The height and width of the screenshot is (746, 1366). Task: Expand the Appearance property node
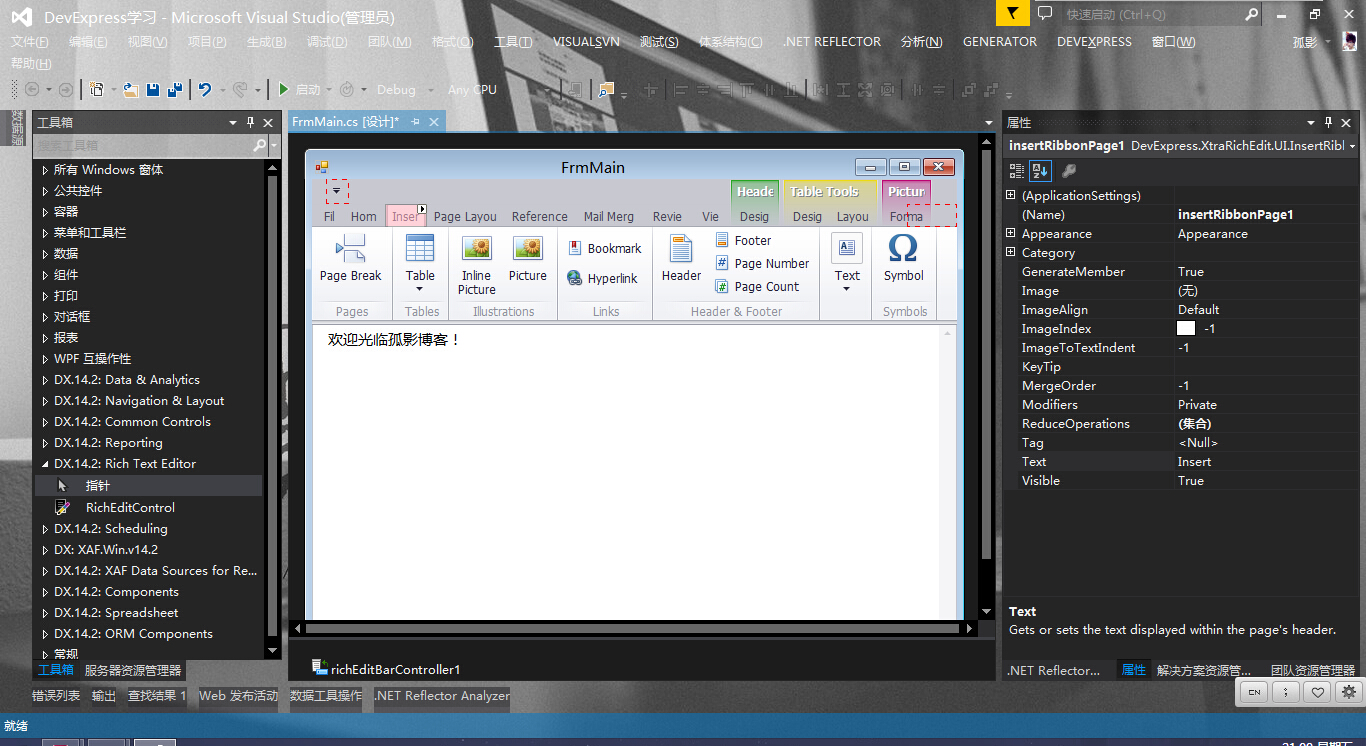tap(1011, 233)
